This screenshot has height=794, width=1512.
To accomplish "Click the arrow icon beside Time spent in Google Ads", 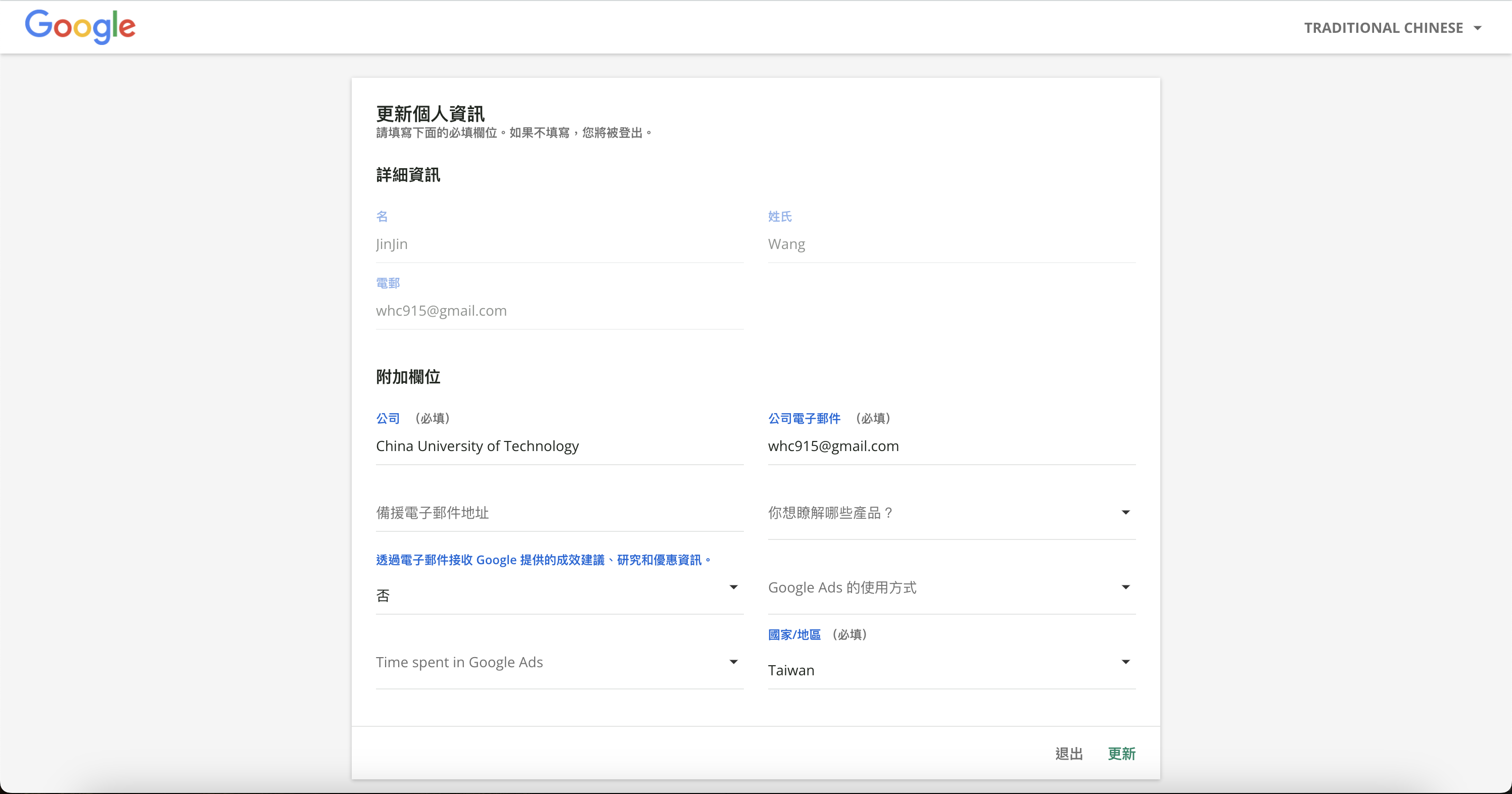I will click(733, 663).
